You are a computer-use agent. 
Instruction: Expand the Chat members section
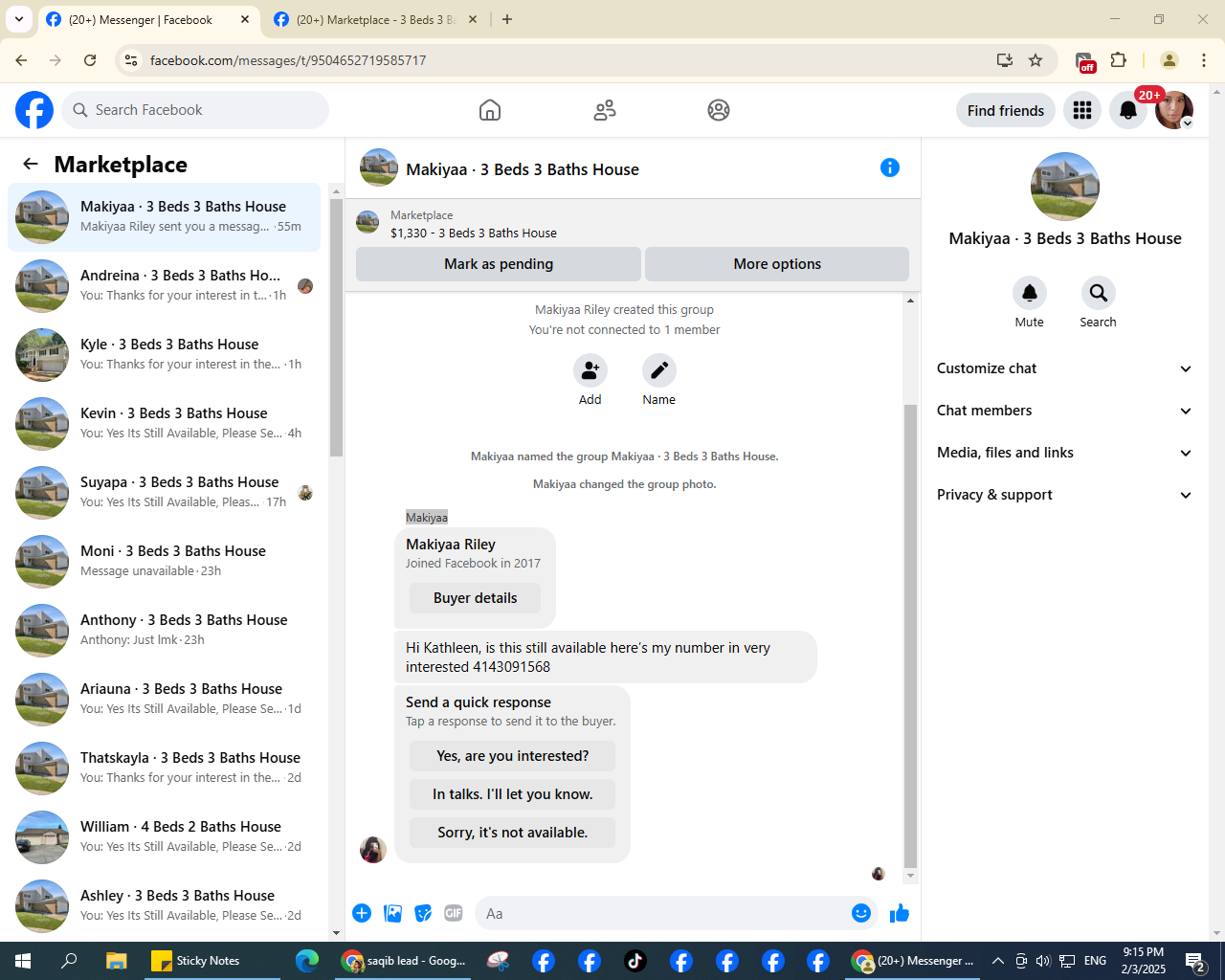pyautogui.click(x=1065, y=411)
